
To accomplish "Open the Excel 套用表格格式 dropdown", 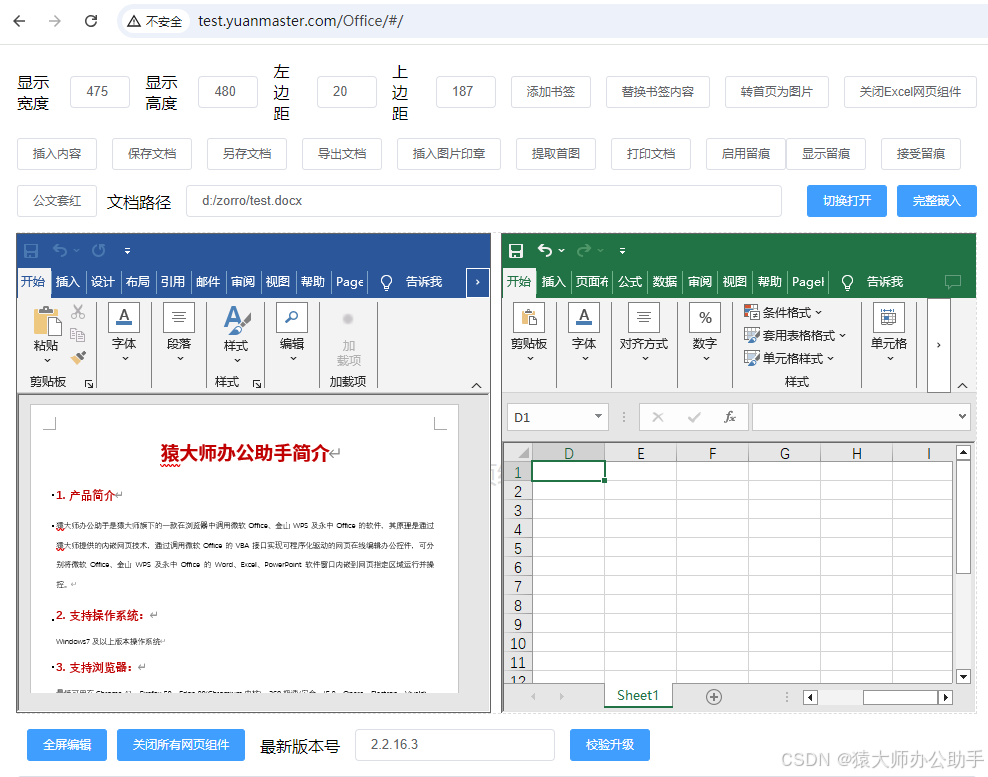I will click(795, 335).
